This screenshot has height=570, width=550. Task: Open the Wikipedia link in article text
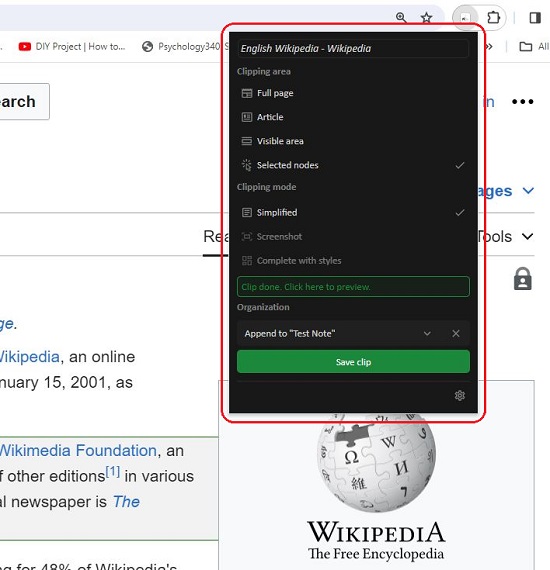click(29, 357)
